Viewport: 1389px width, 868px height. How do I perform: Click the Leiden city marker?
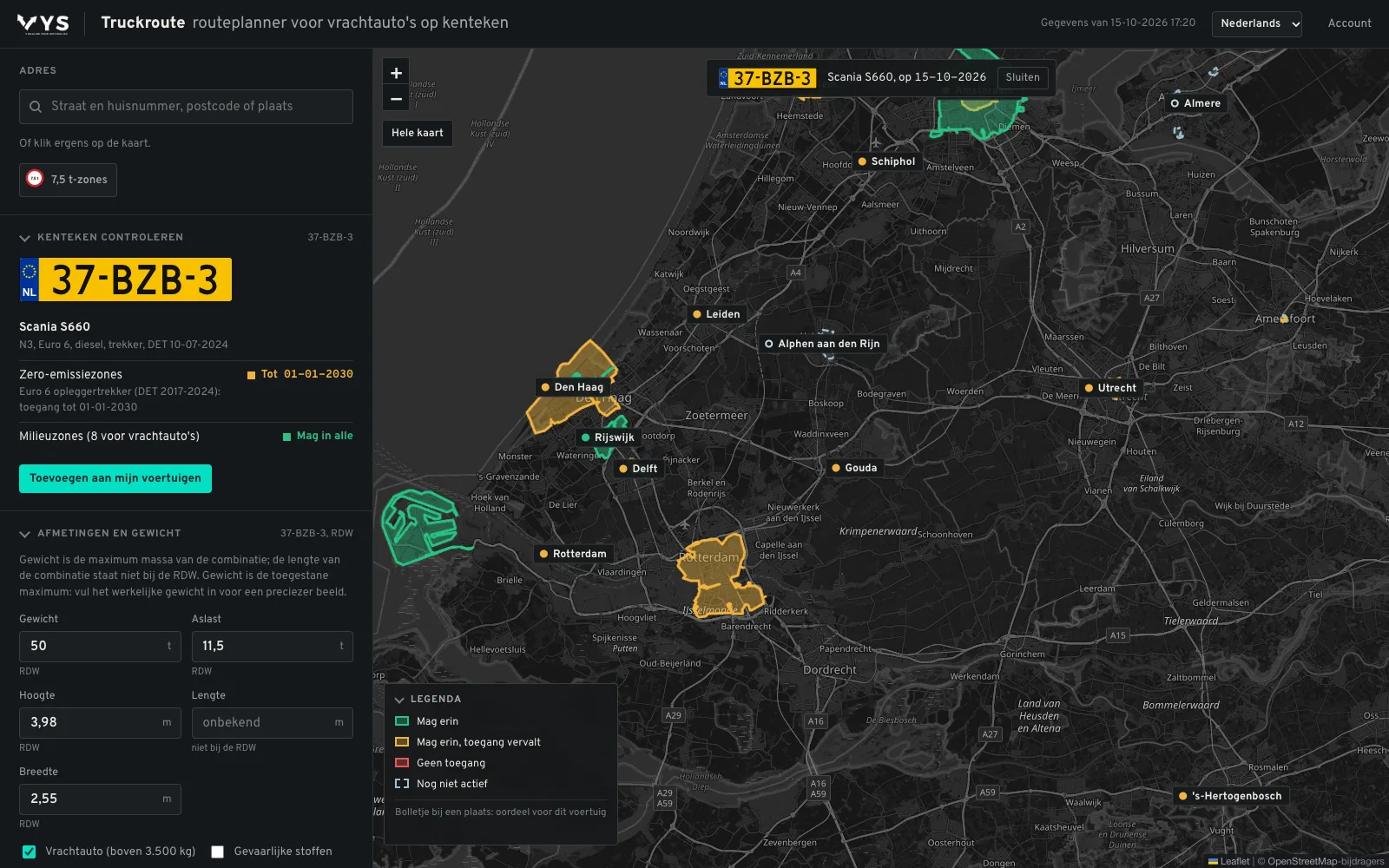(716, 314)
